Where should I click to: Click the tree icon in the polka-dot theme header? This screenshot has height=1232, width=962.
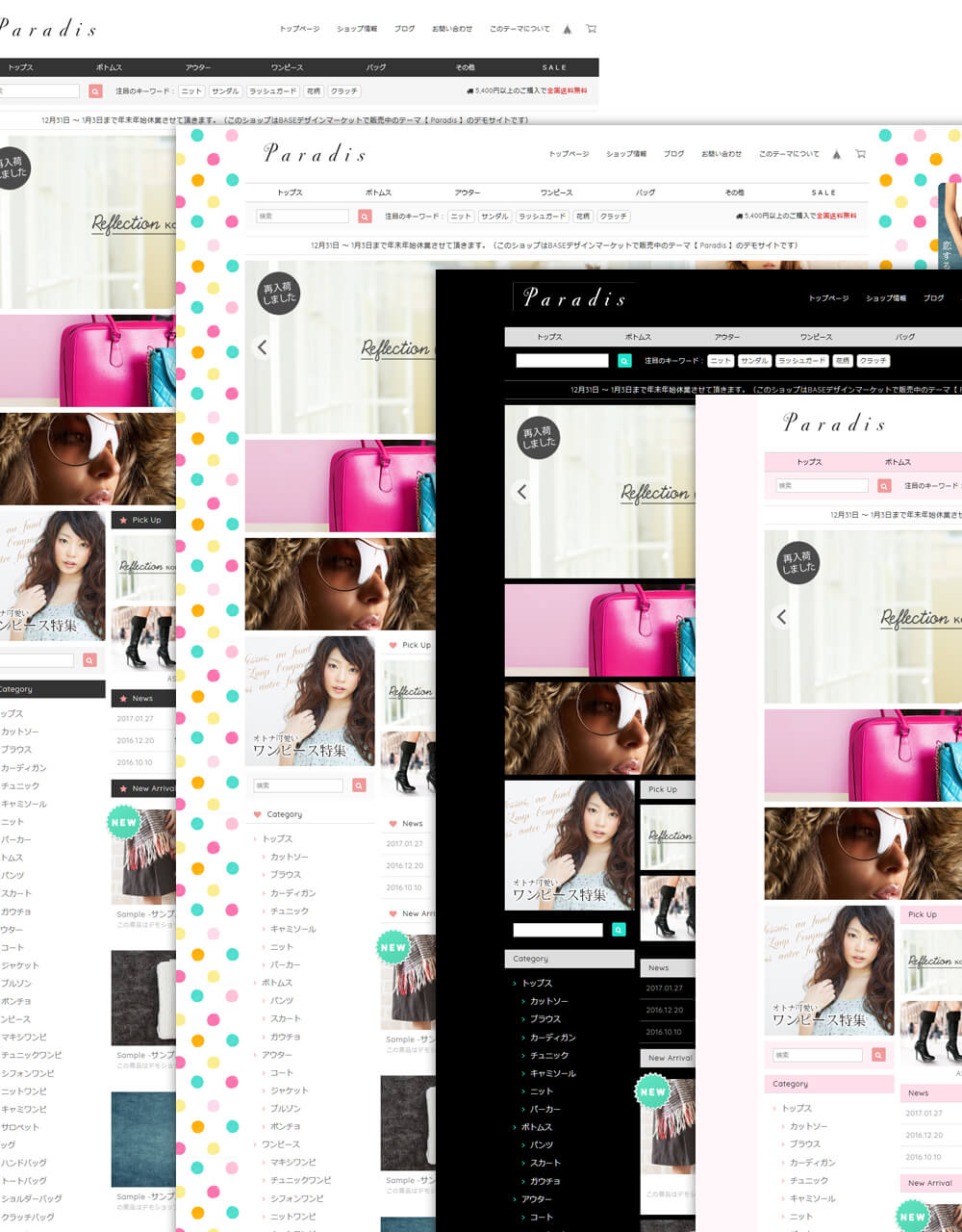click(x=836, y=154)
